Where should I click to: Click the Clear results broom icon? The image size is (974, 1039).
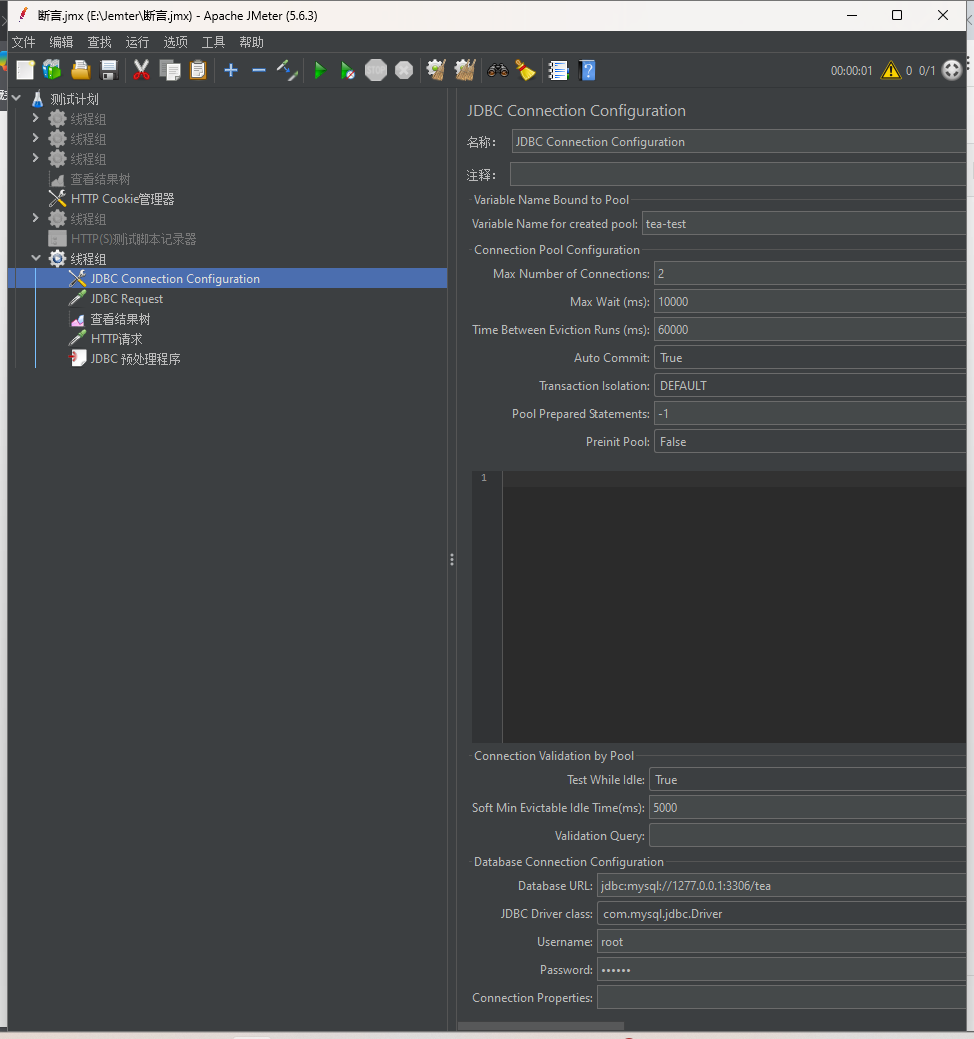pos(436,70)
